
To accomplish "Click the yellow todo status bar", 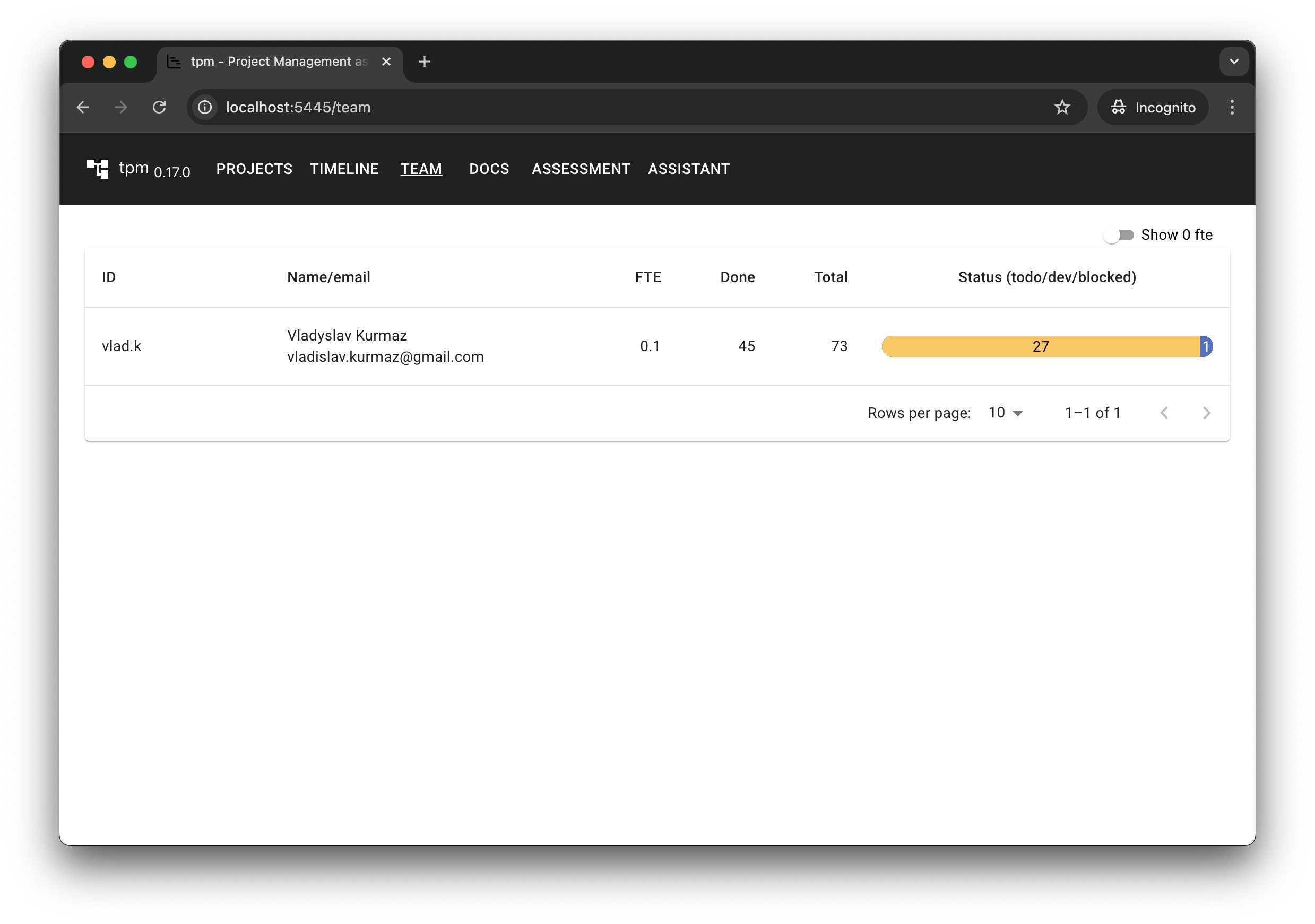I will click(1040, 346).
